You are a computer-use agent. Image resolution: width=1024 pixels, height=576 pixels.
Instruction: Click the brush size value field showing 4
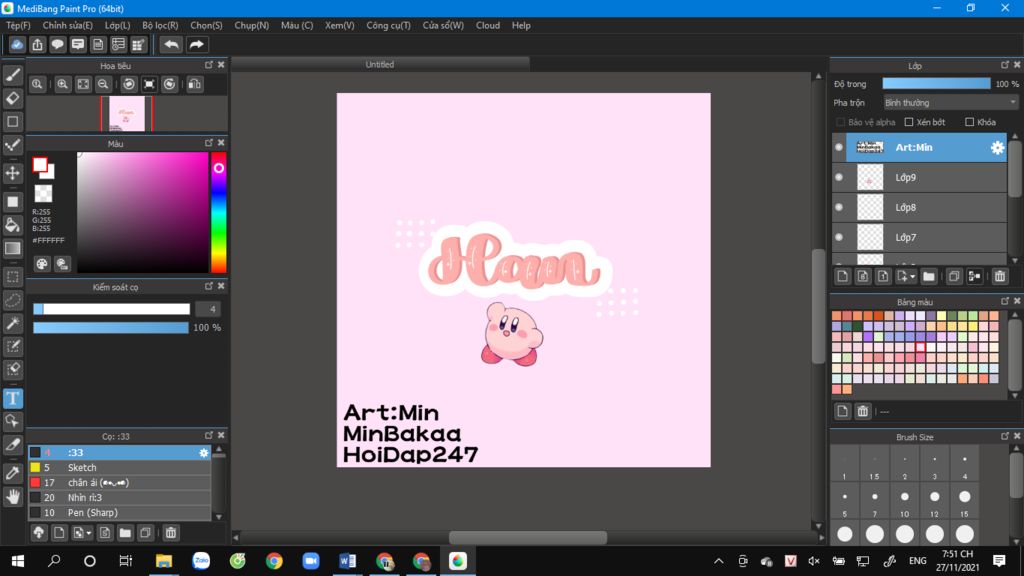[208, 309]
